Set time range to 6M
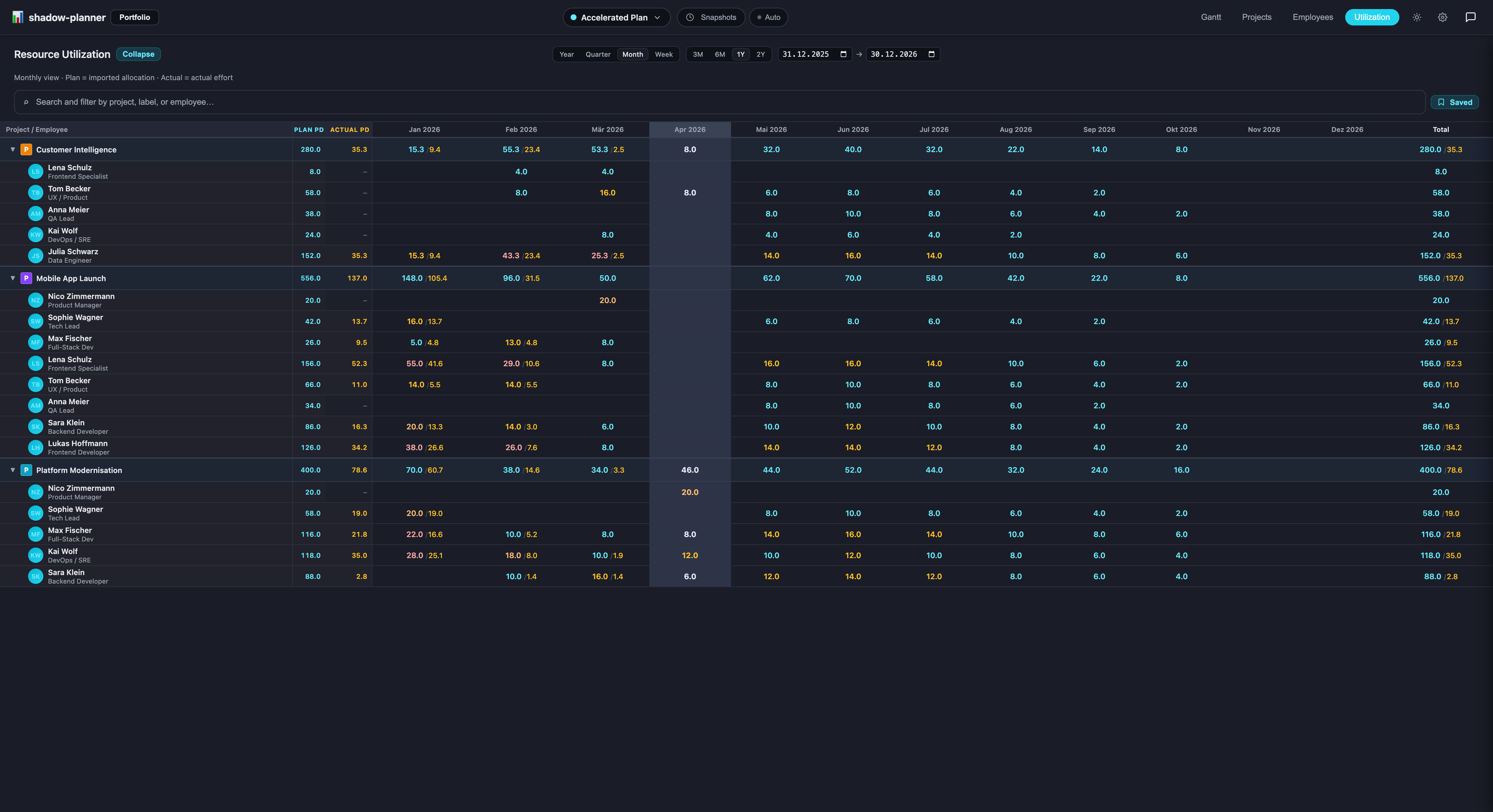The width and height of the screenshot is (1493, 812). coord(720,54)
